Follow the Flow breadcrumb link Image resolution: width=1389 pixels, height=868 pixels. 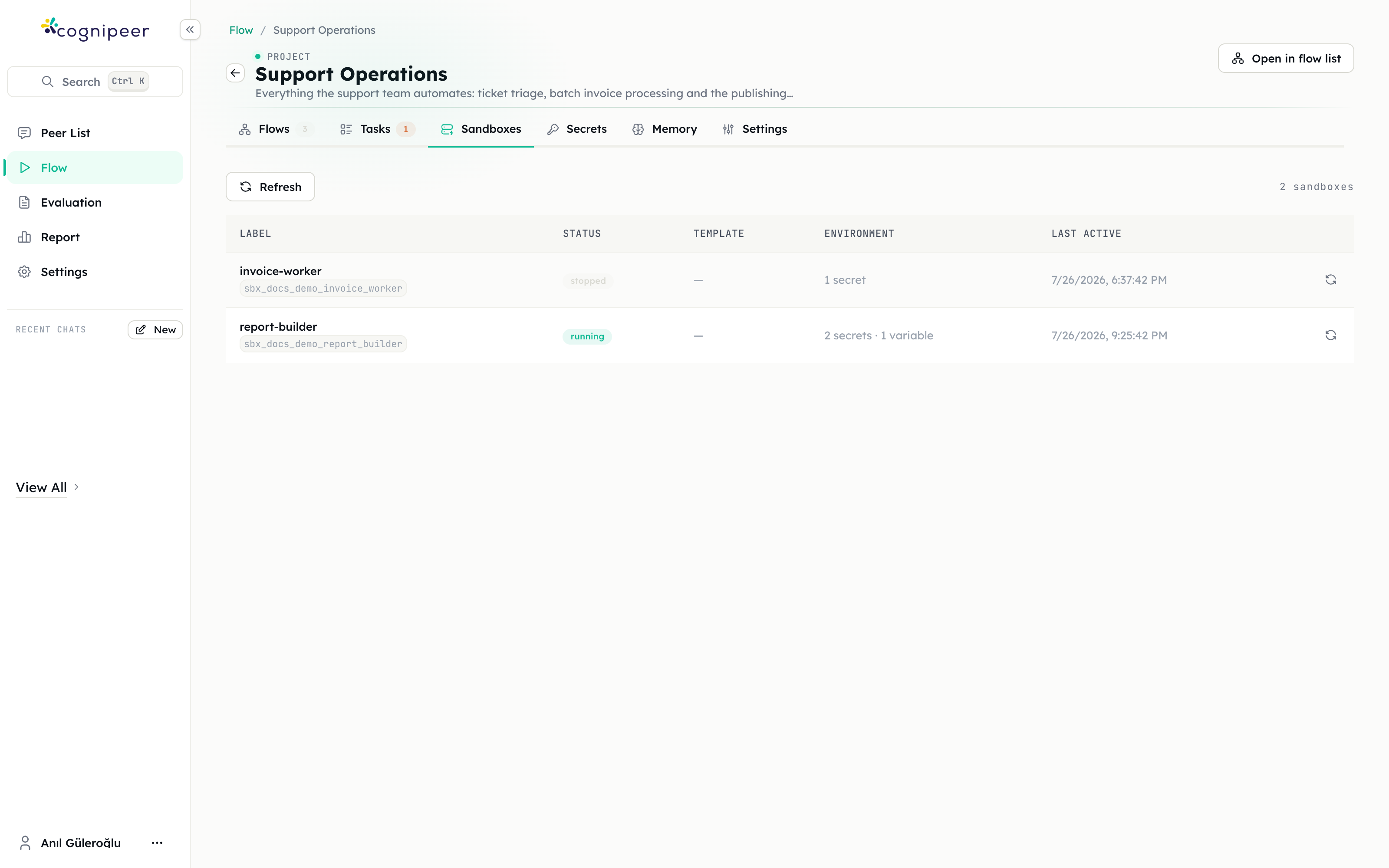click(241, 30)
